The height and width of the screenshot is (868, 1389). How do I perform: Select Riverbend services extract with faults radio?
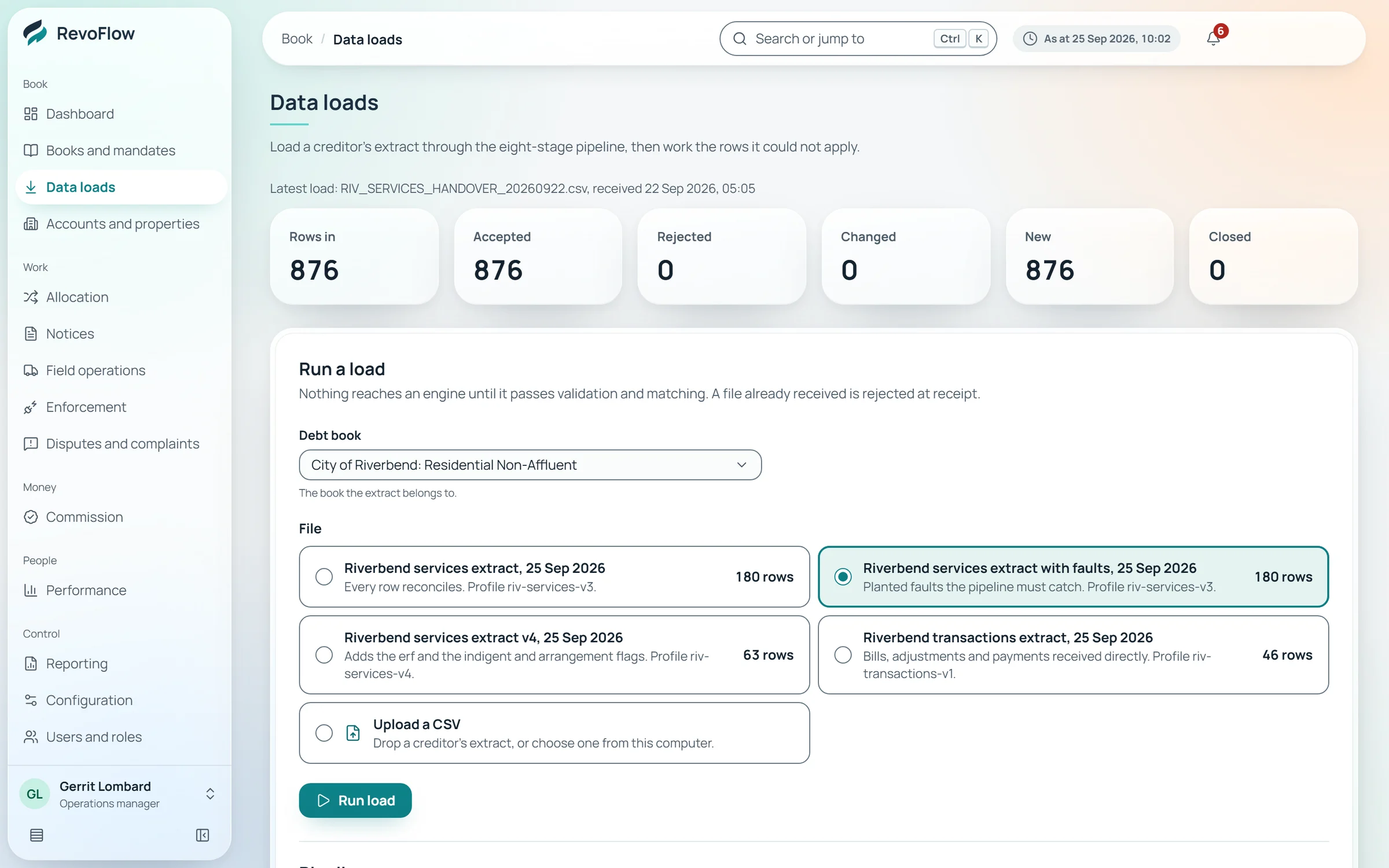(x=843, y=577)
